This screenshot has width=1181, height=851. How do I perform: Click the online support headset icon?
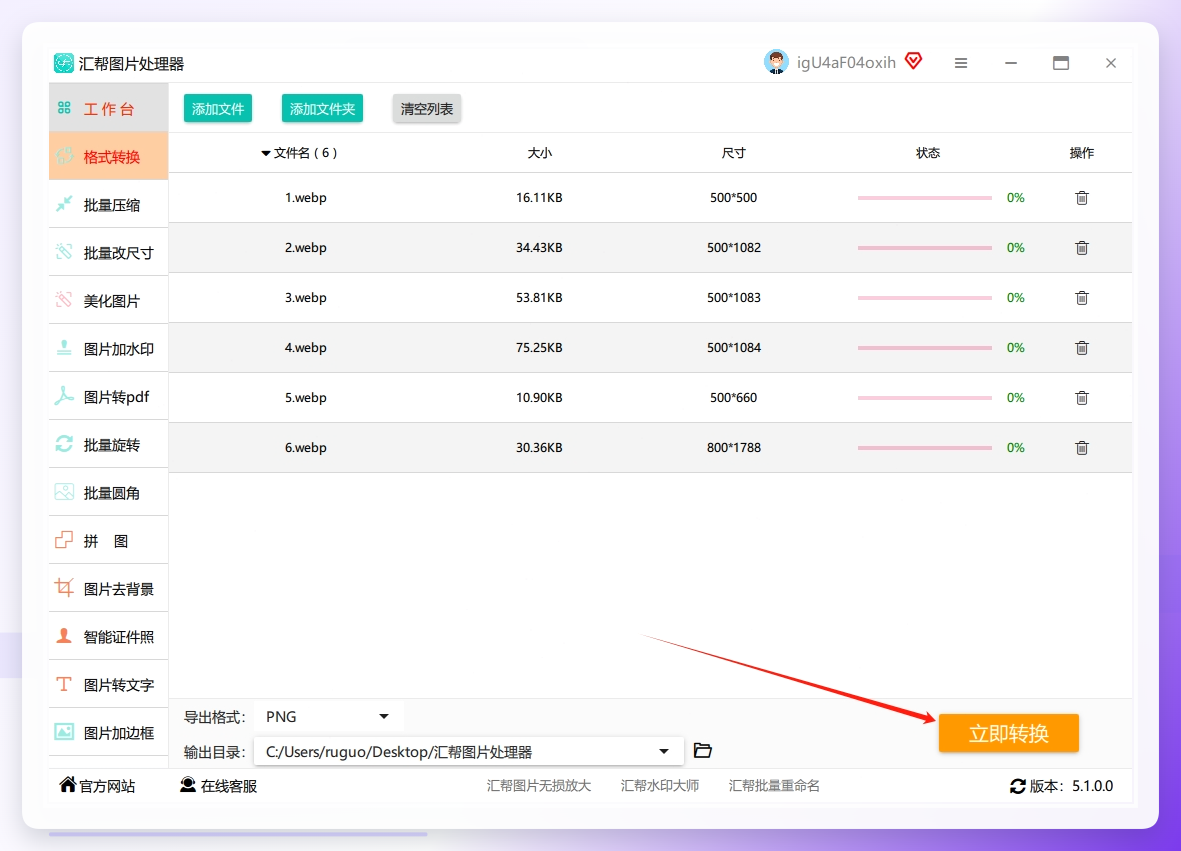(x=188, y=785)
